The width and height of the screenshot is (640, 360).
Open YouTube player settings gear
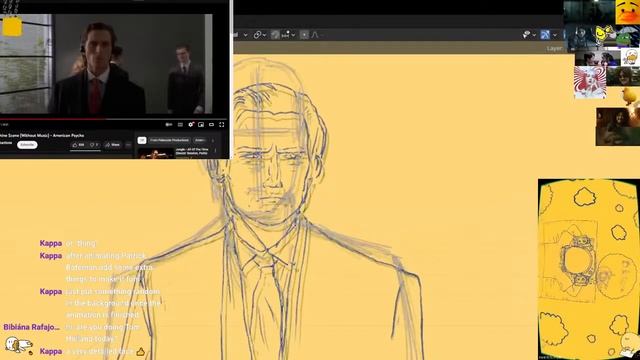coord(191,124)
